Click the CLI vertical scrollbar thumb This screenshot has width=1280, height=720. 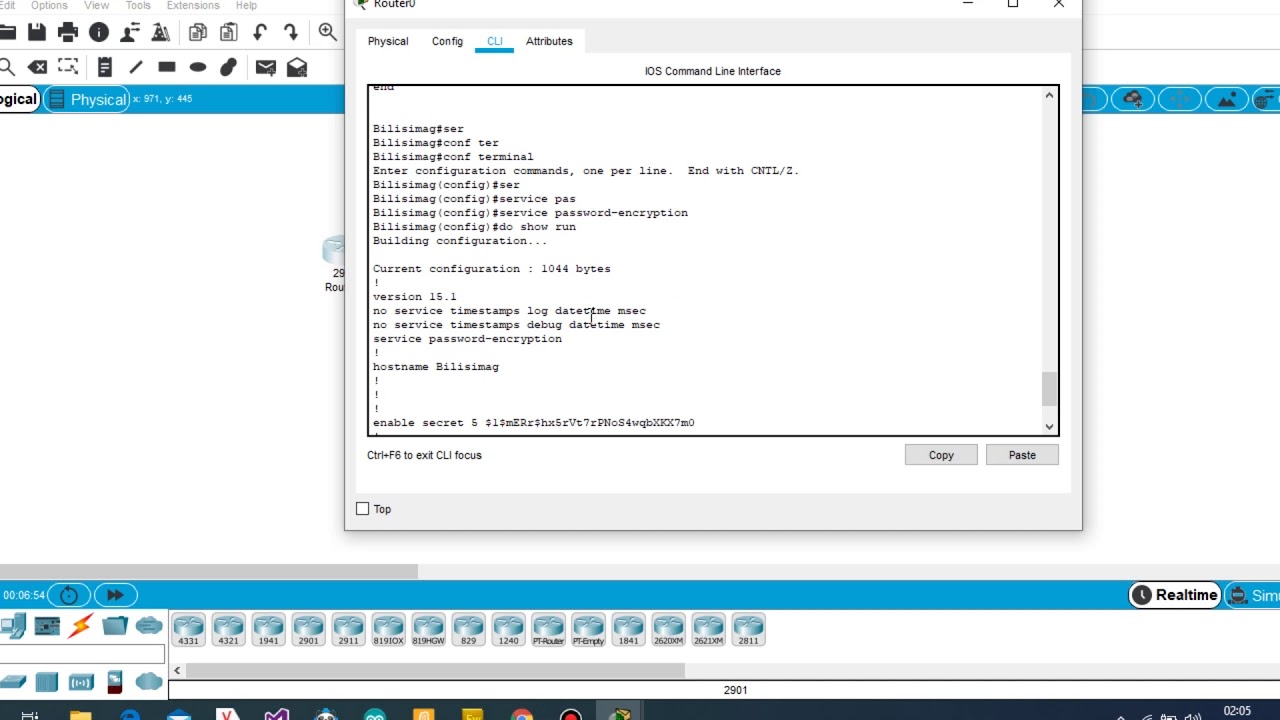1049,389
